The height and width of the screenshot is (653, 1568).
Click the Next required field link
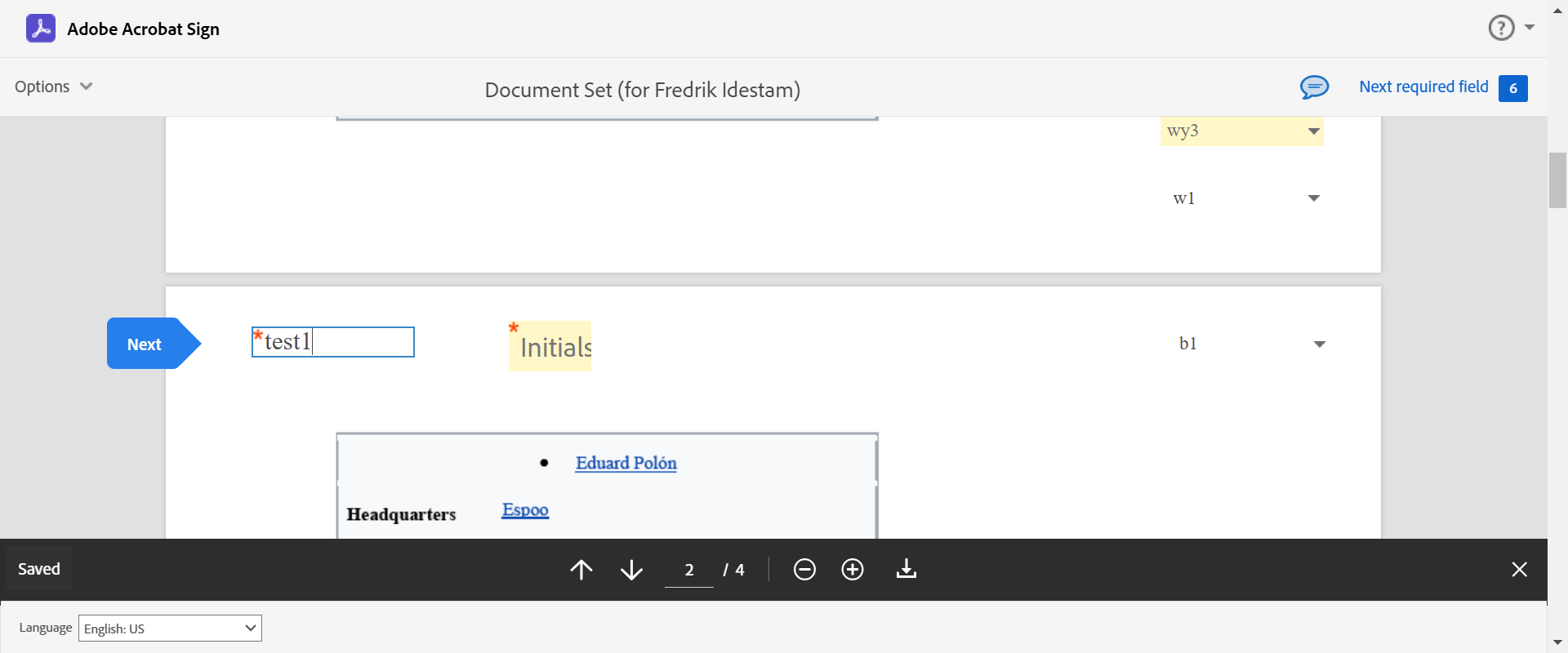1423,87
